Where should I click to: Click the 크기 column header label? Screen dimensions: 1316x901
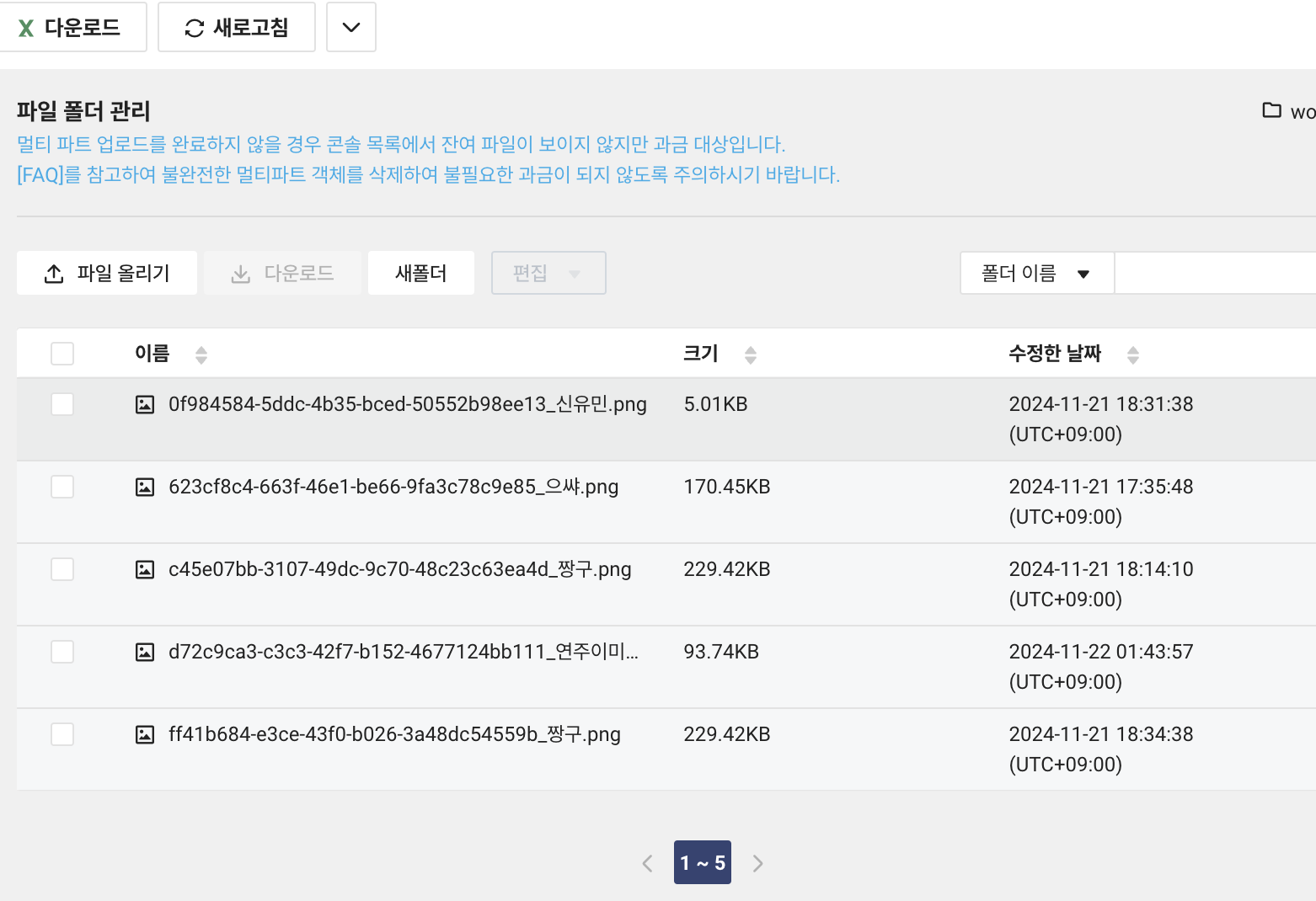(x=701, y=354)
